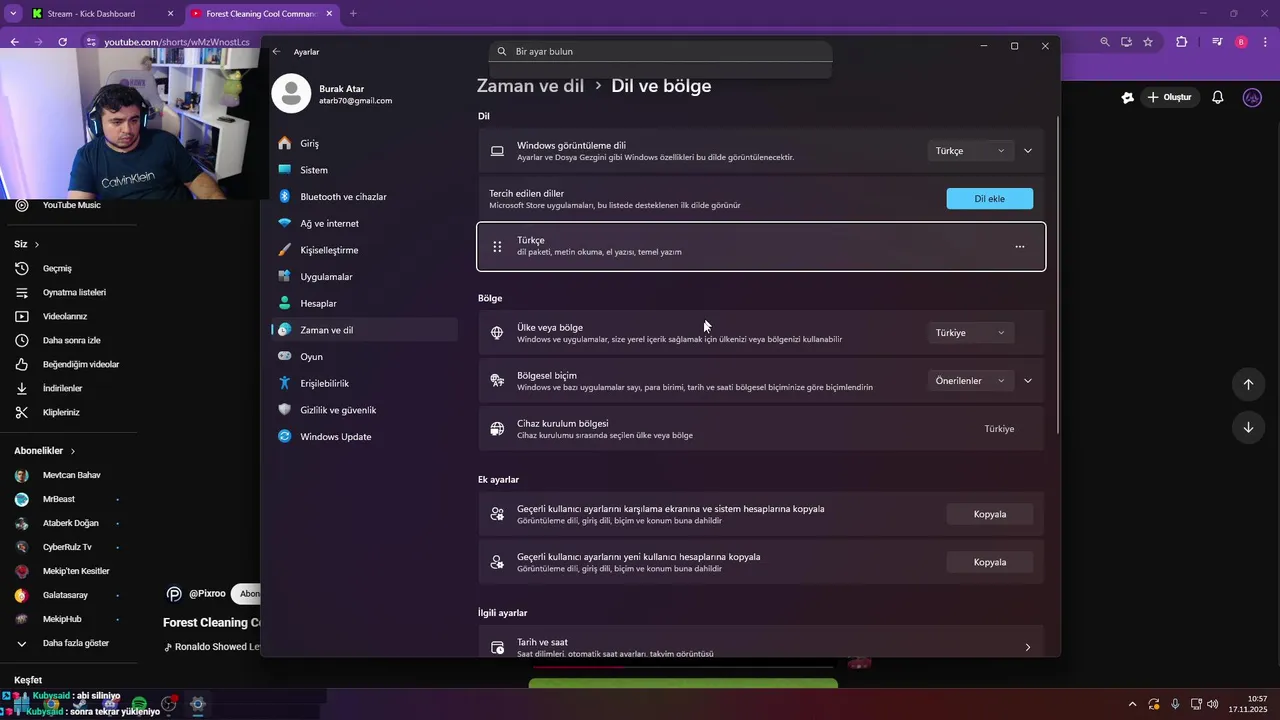Open the Chrome three-dot menu
The image size is (1280, 720).
pos(1265,42)
